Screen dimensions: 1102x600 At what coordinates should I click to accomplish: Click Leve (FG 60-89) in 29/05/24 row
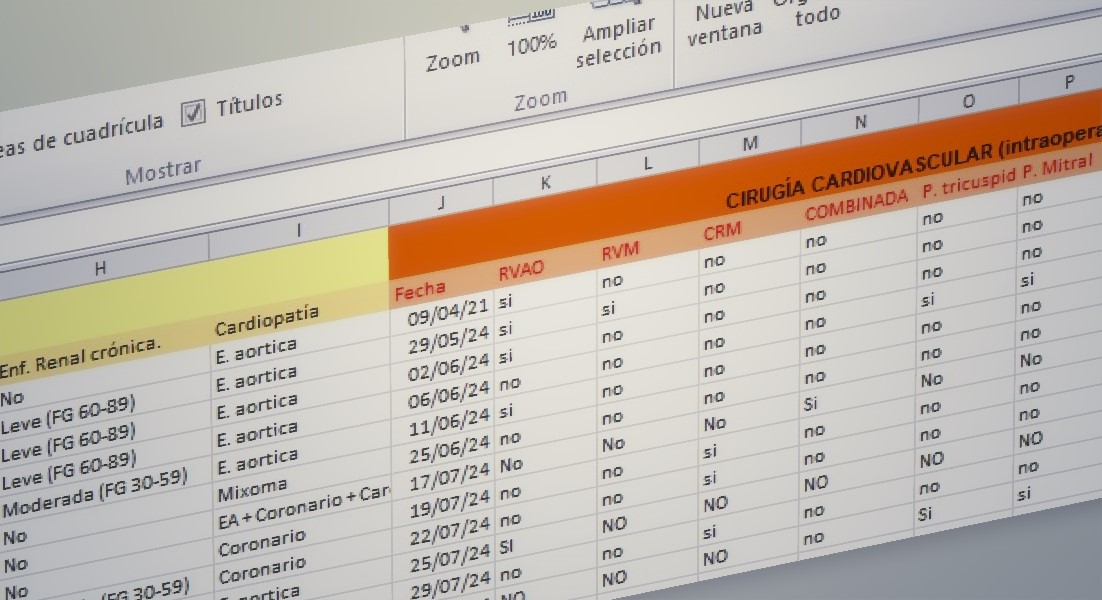[67, 417]
